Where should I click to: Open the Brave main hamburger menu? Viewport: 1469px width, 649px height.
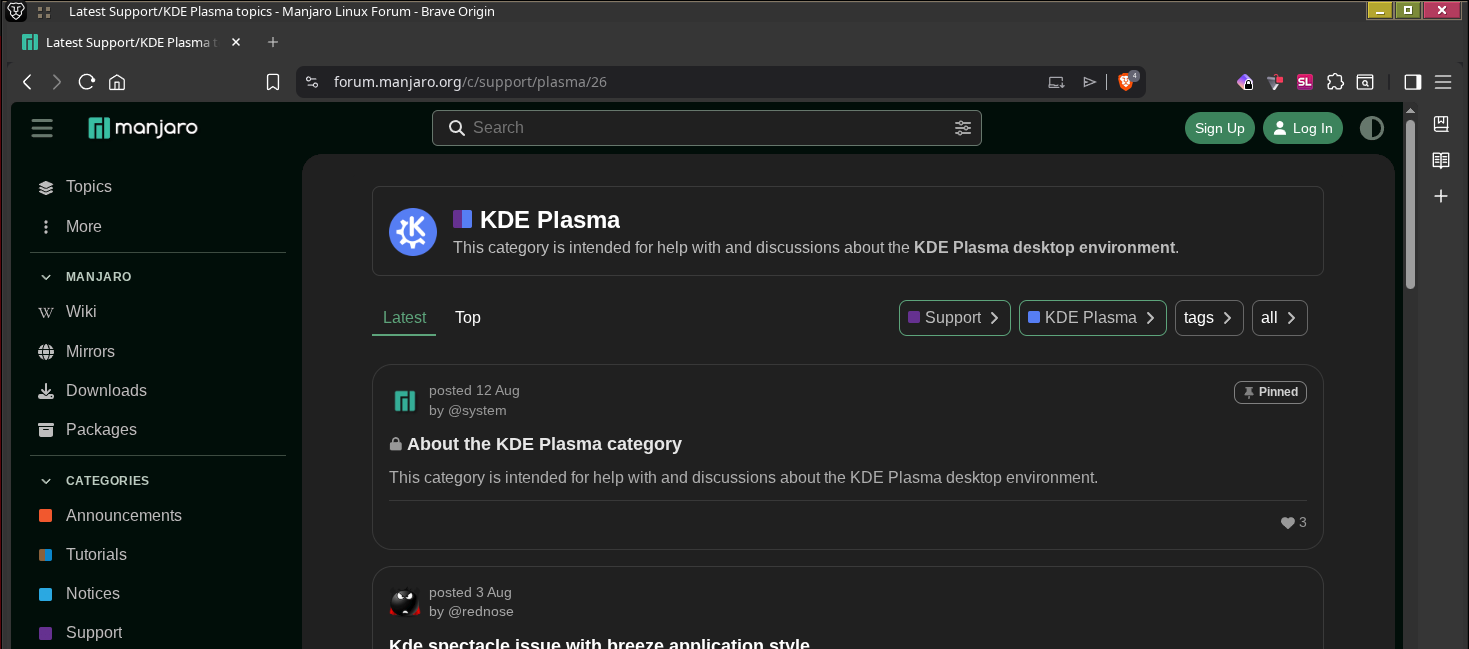coord(1443,82)
